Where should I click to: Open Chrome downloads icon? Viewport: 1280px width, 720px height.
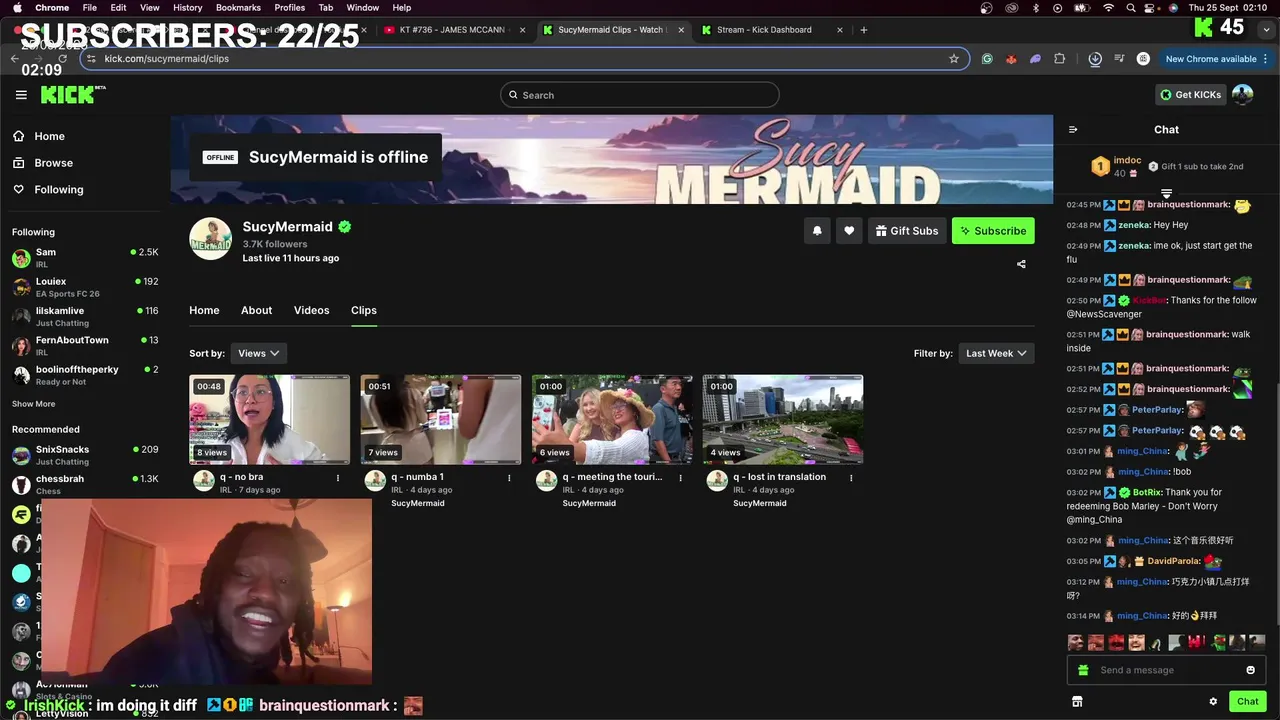[1095, 59]
